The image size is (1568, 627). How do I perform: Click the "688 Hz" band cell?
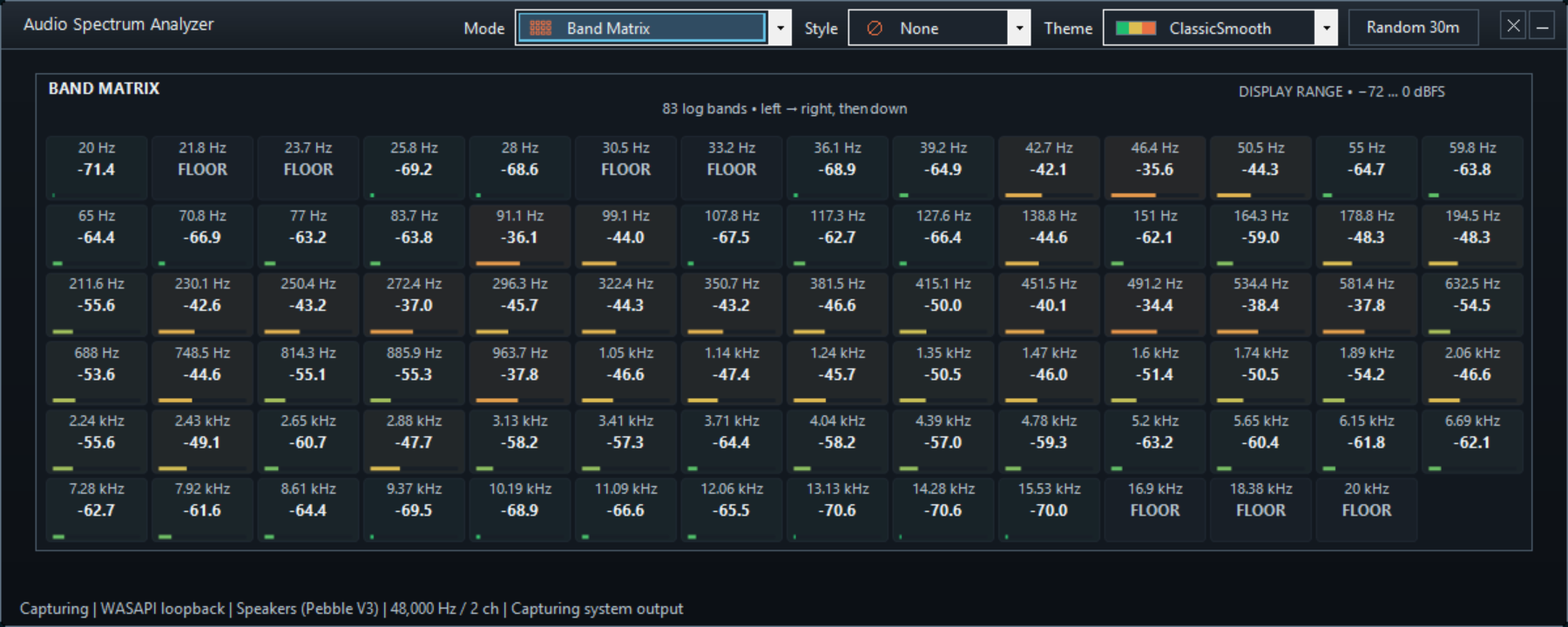[97, 373]
